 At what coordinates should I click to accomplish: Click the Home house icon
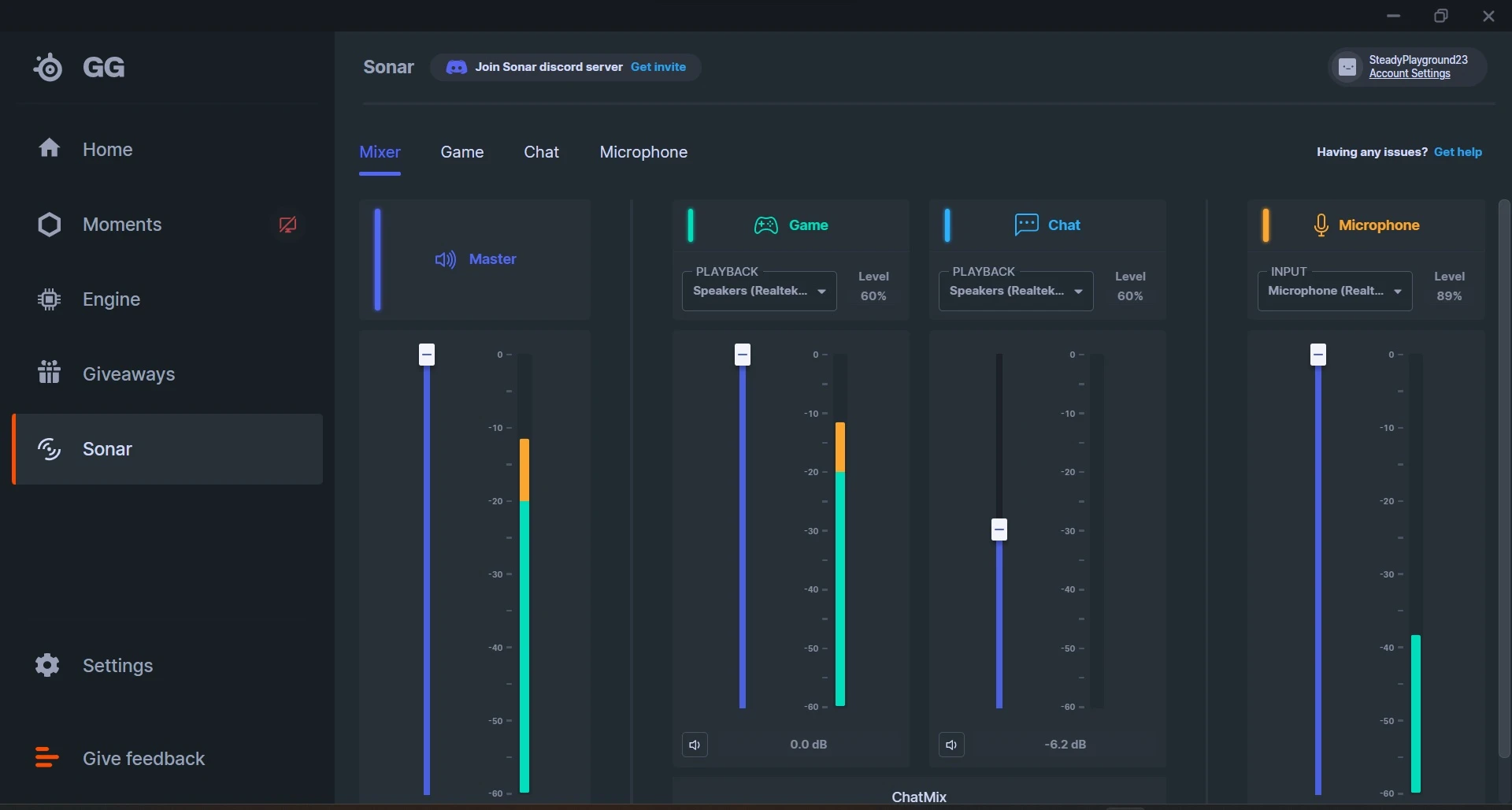pos(50,147)
